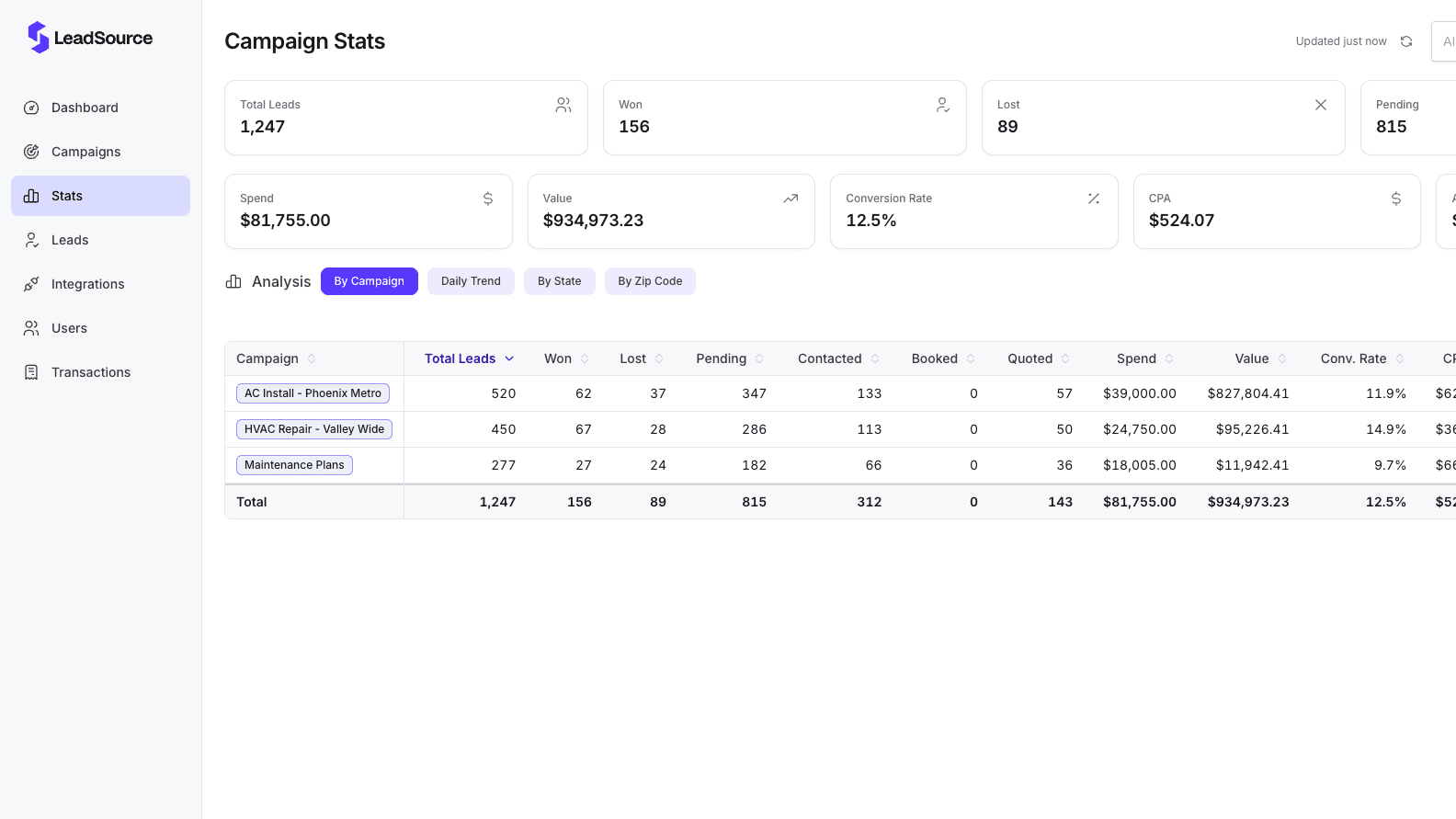Viewport: 1456px width, 819px height.
Task: Sort table by Pending column
Action: click(x=730, y=358)
